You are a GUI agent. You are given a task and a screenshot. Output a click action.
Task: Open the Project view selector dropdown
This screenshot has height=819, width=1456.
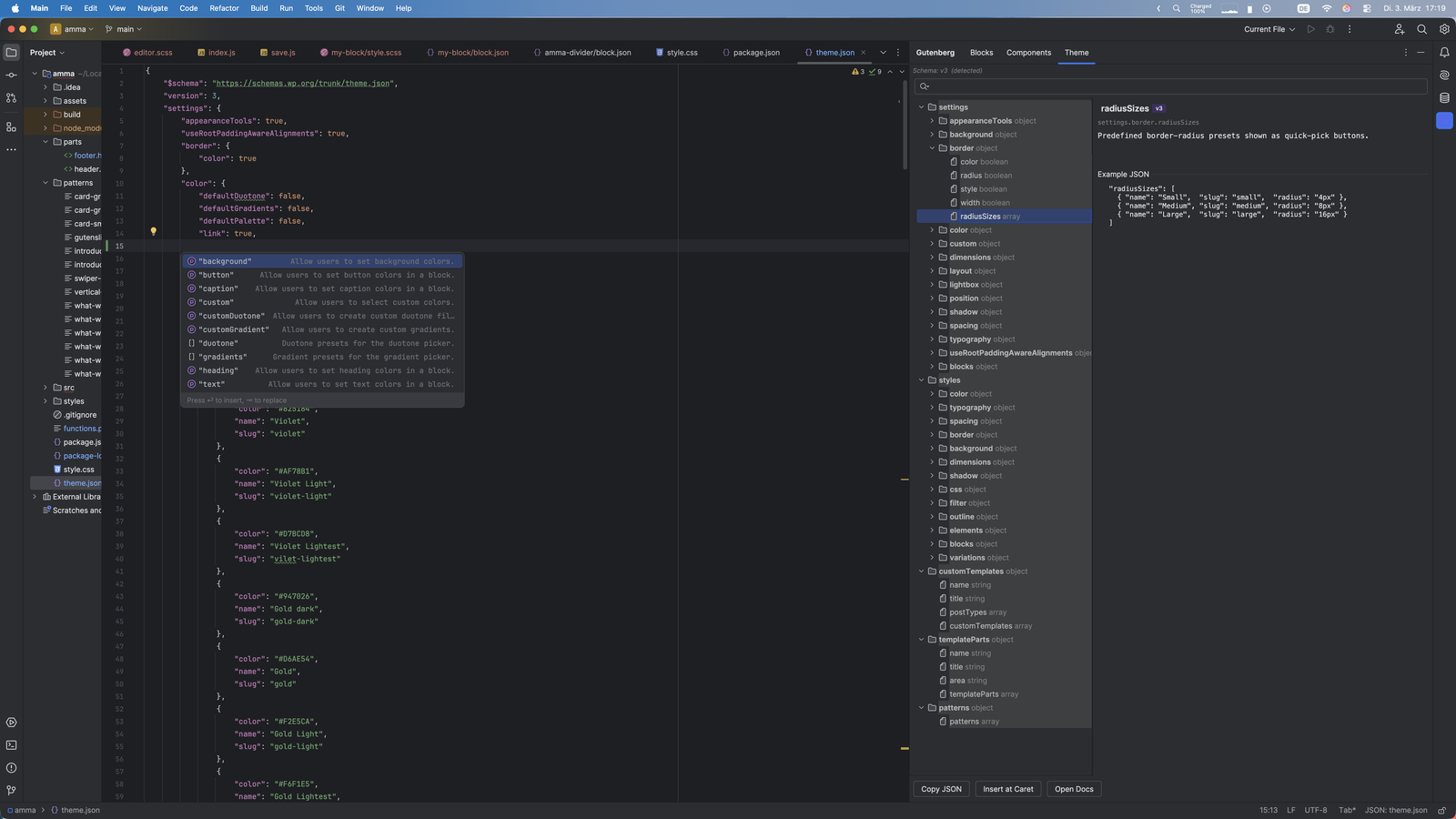(x=47, y=53)
